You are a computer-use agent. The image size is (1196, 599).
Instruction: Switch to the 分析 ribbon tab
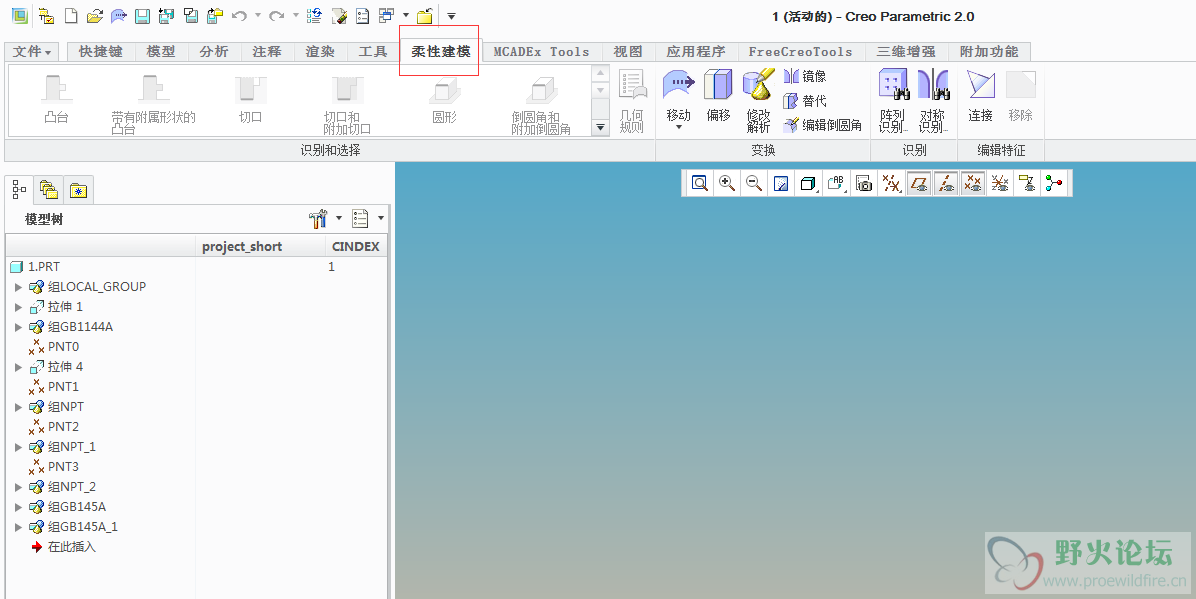214,52
